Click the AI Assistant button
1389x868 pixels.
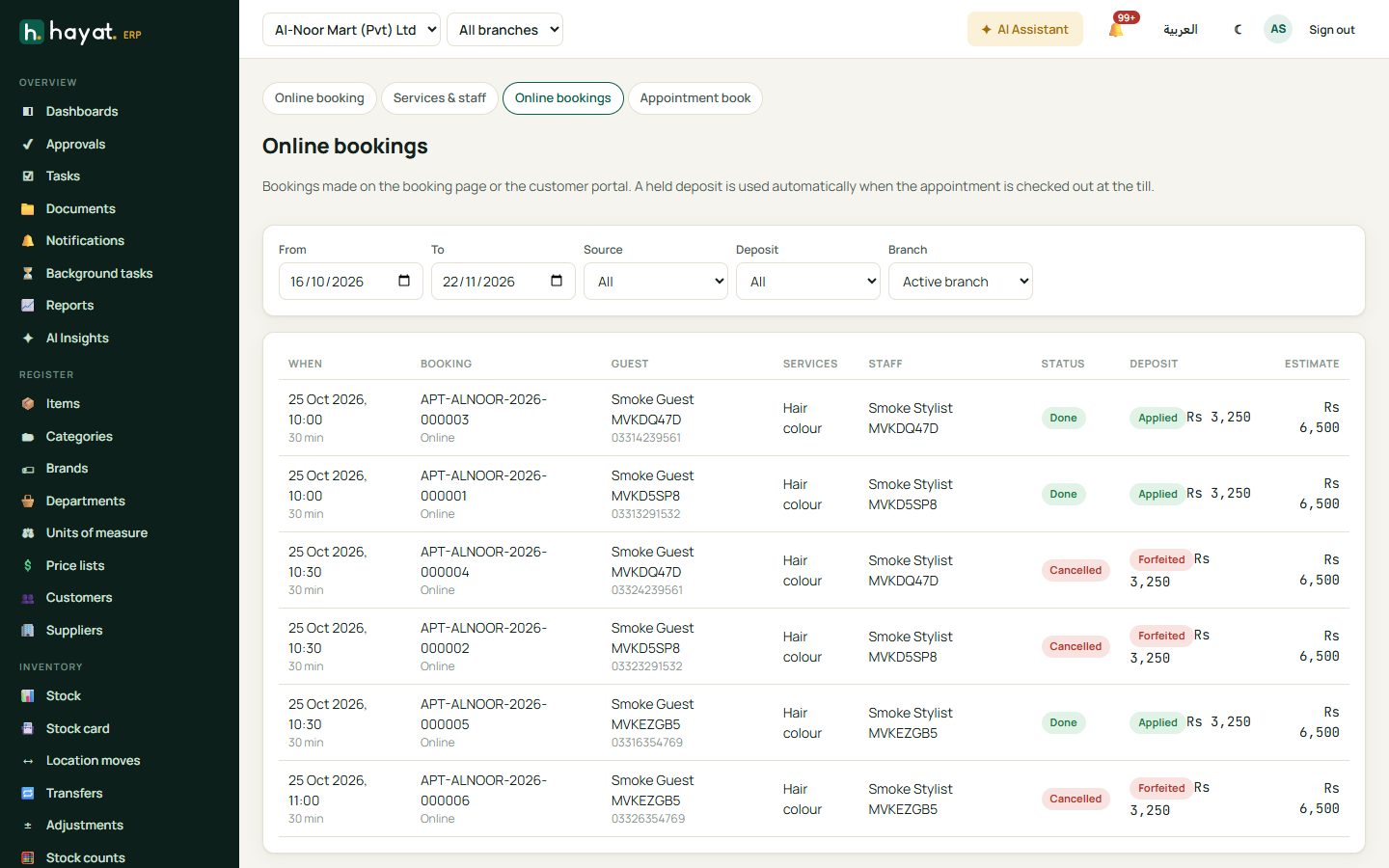click(x=1025, y=30)
